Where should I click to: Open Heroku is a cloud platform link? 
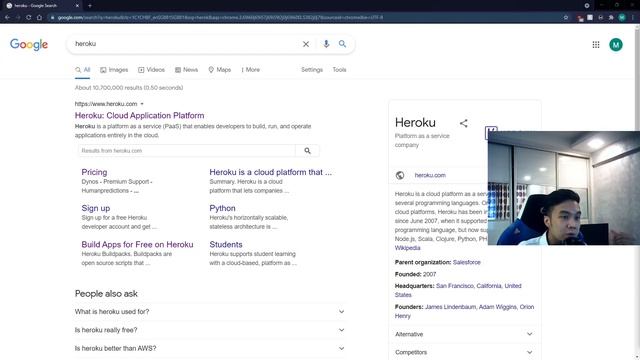tap(271, 172)
